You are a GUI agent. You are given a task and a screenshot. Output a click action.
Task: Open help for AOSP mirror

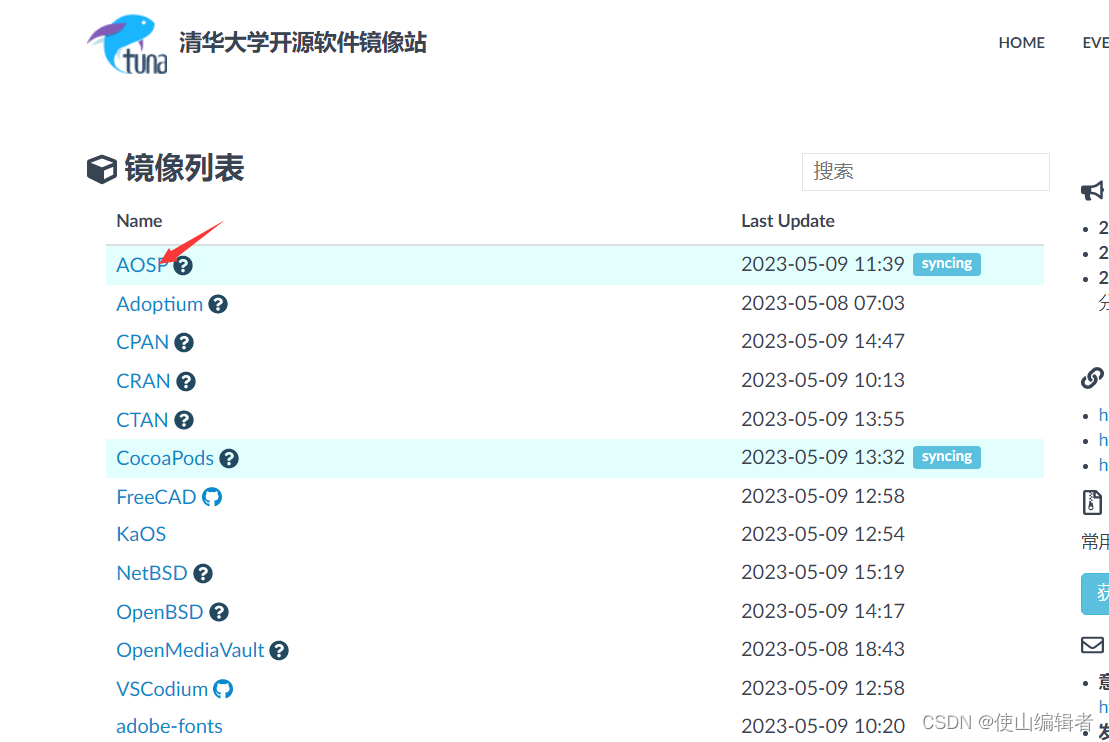pos(183,265)
